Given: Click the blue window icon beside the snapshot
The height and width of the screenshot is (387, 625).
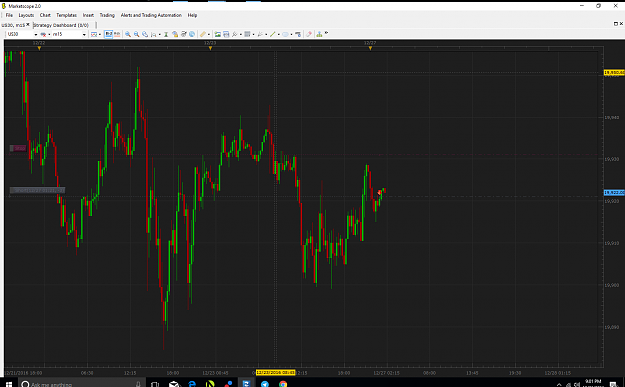Looking at the screenshot, I should tap(226, 34).
